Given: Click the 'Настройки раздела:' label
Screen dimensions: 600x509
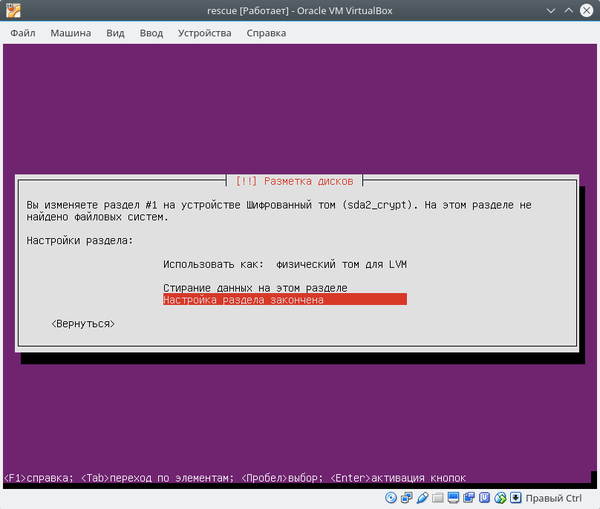Looking at the screenshot, I should [x=80, y=241].
